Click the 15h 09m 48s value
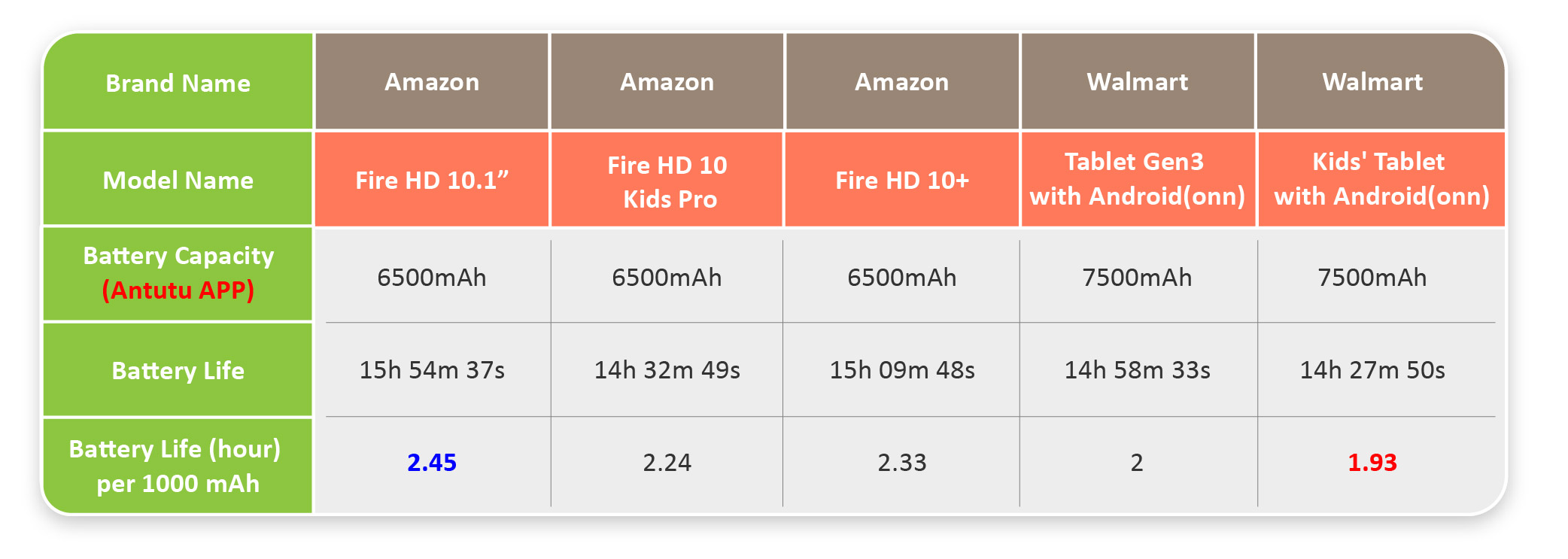This screenshot has width=1568, height=559. click(902, 370)
